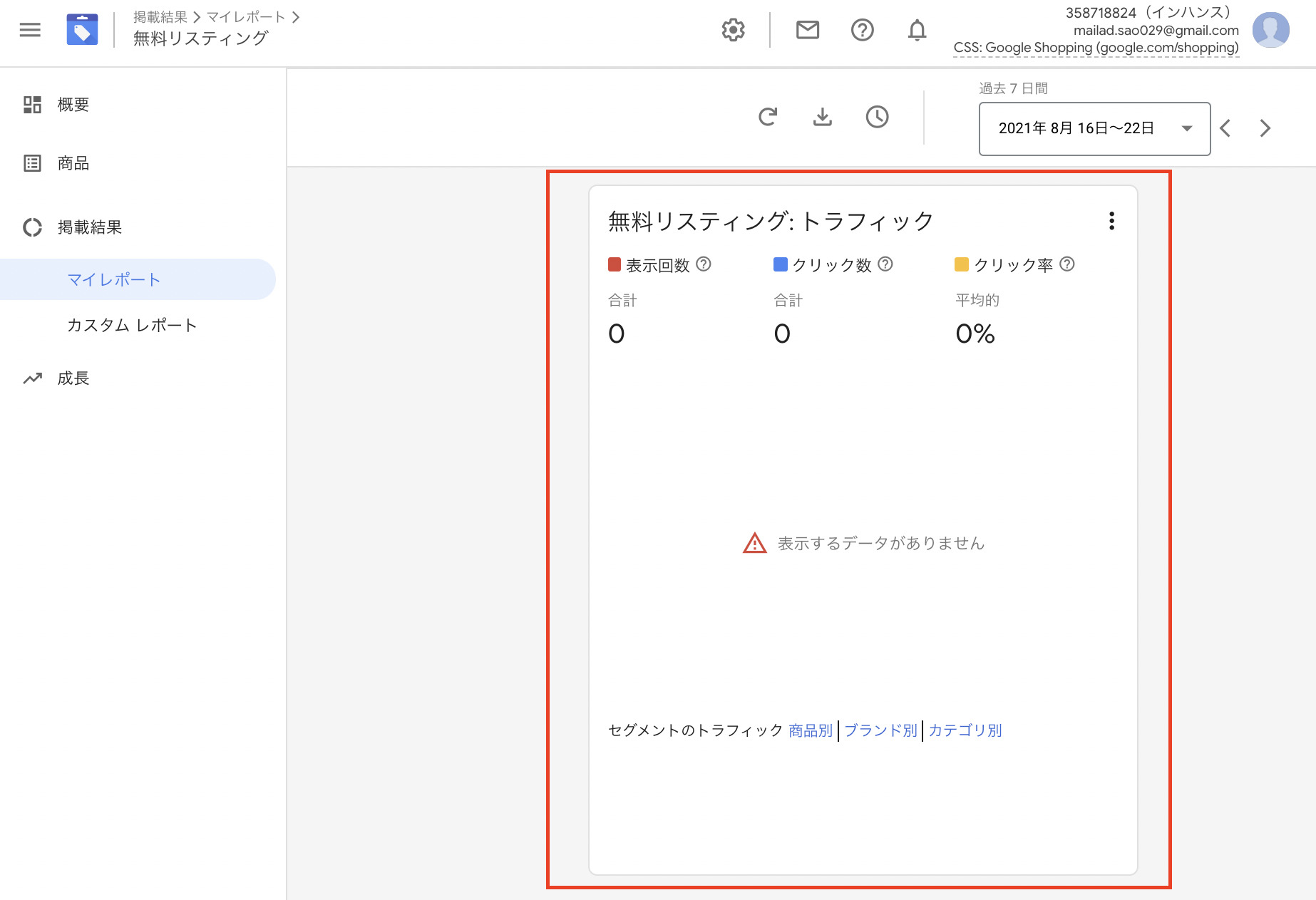The width and height of the screenshot is (1316, 900).
Task: Open the traffic card three-dot menu
Action: pyautogui.click(x=1111, y=221)
